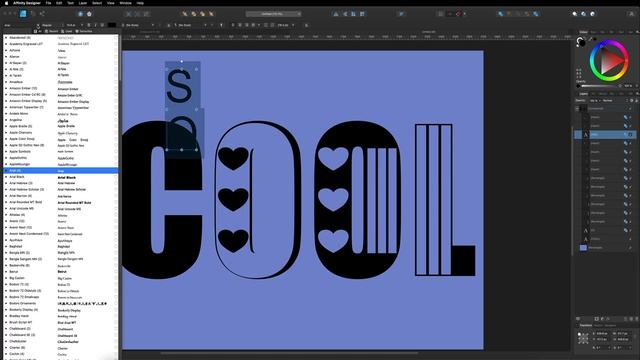The width and height of the screenshot is (640, 360).
Task: Toggle Underline text formatting
Action: click(x=102, y=25)
